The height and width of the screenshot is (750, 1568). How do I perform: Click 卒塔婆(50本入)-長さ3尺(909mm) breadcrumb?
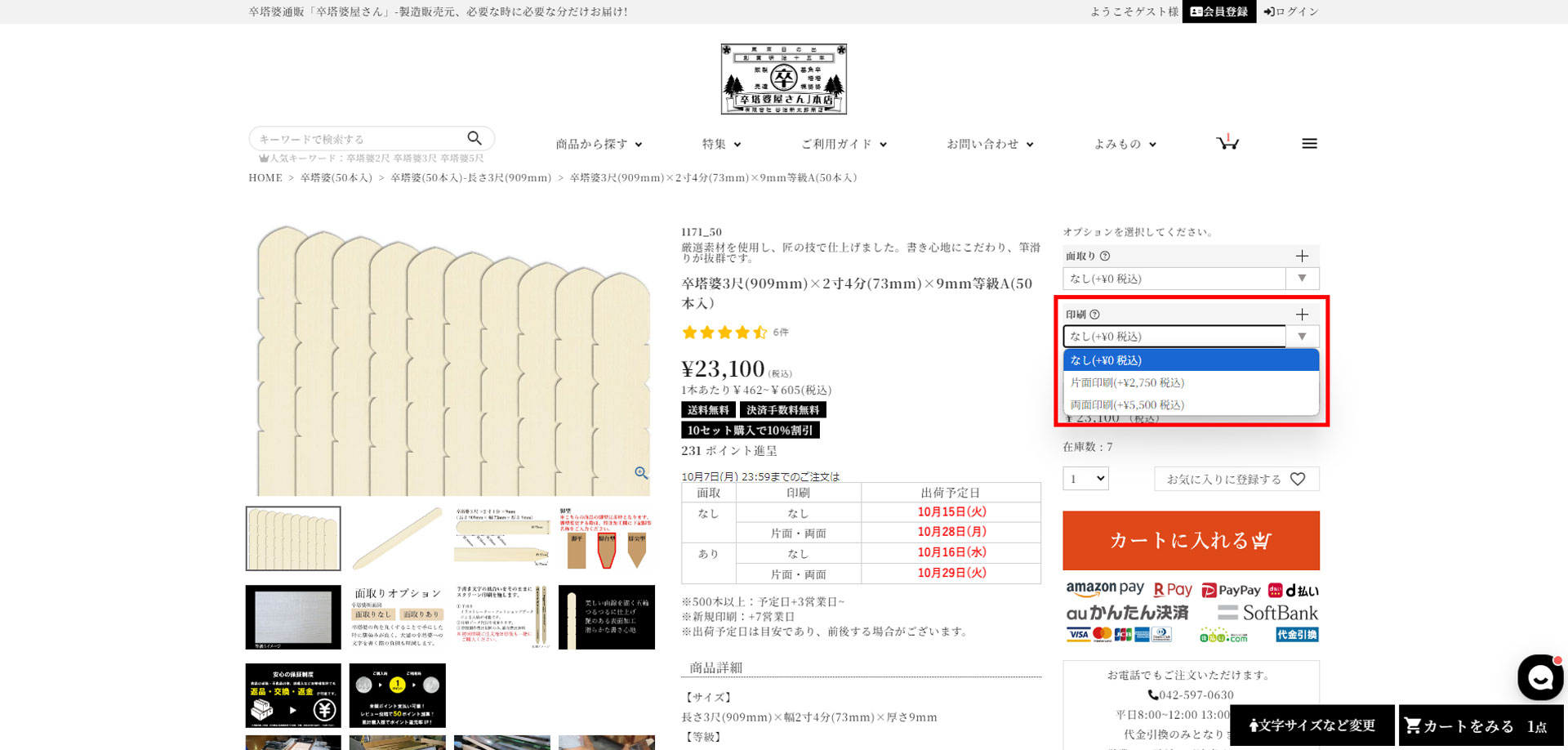(x=471, y=177)
